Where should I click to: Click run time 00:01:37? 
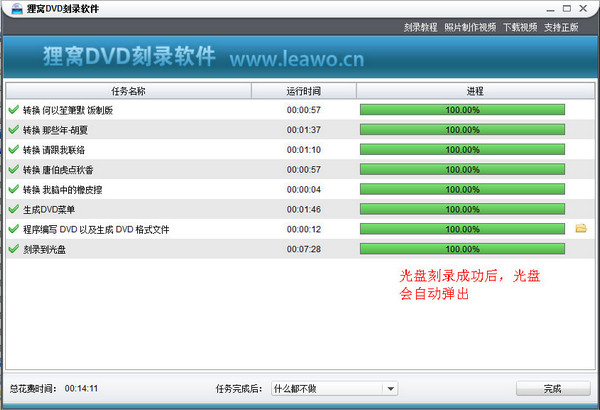[304, 130]
